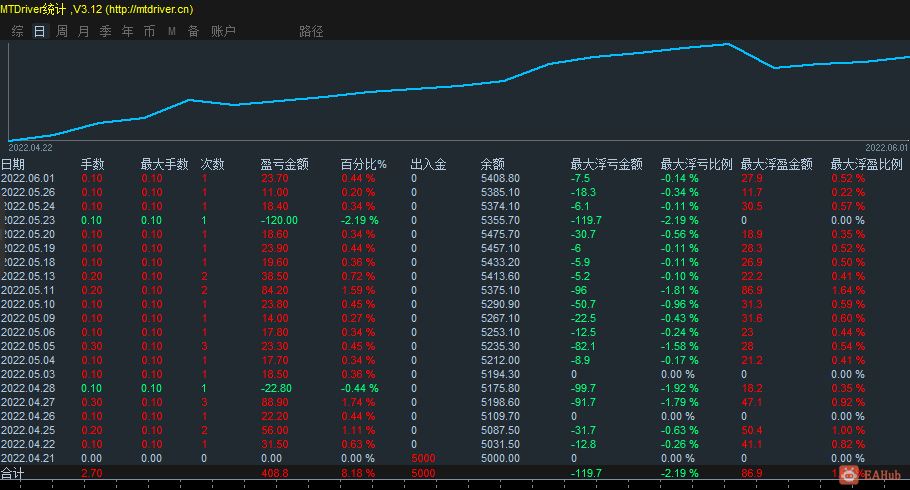Select the 2022.05.11 date row
910x490 pixels.
click(28, 290)
